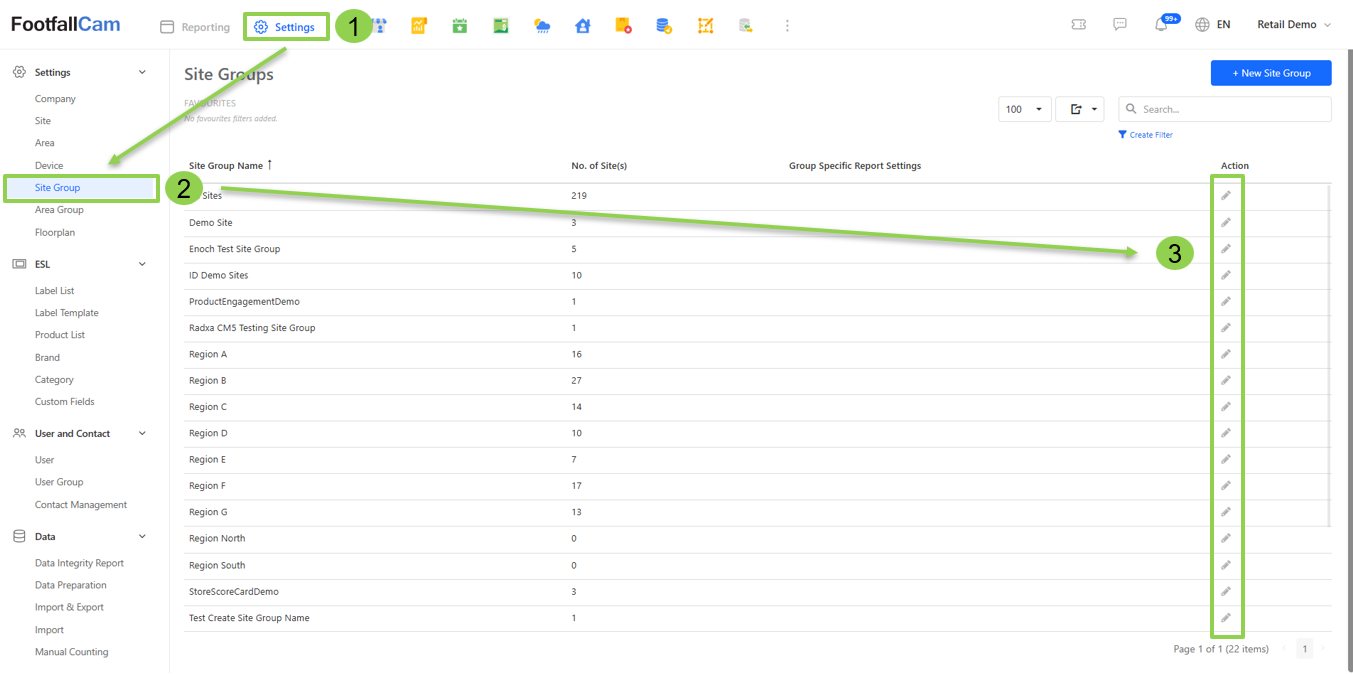Open the export options dropdown
Viewport: 1353px width, 674px height.
[x=1079, y=109]
